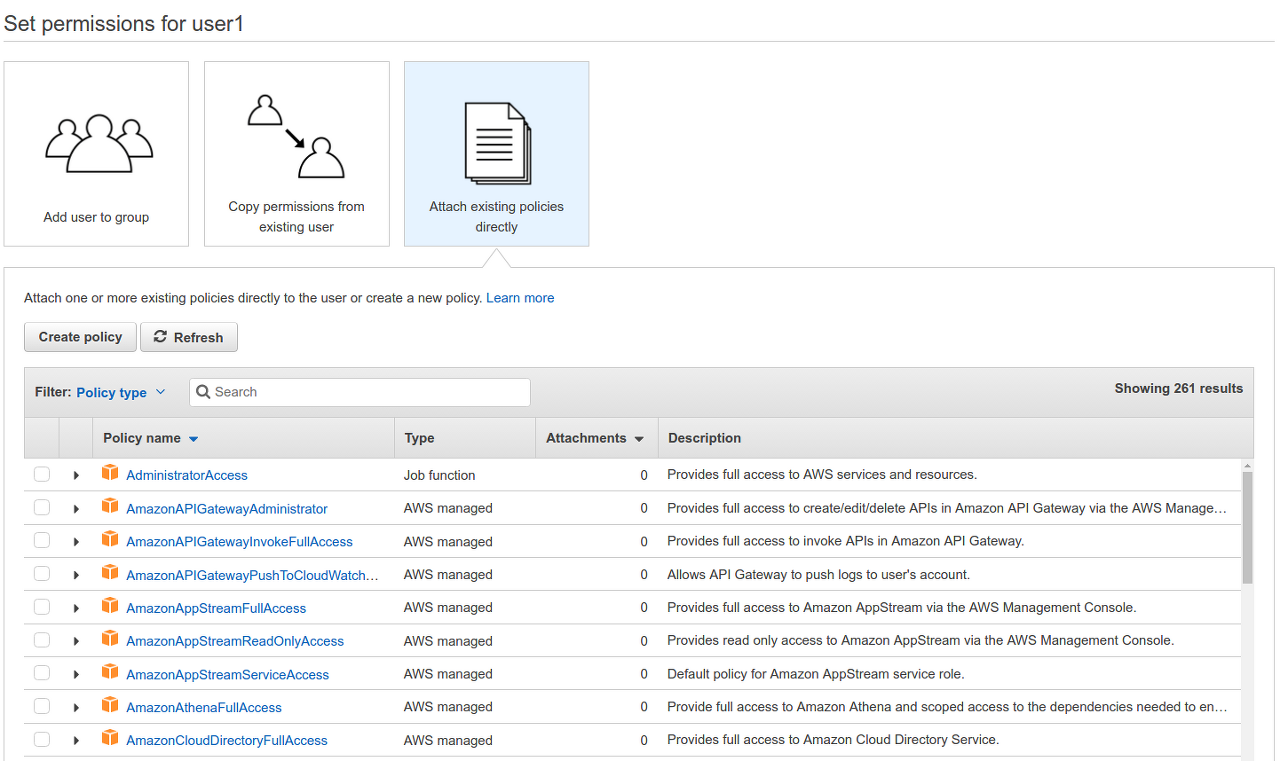This screenshot has width=1280, height=761.
Task: Expand AmazonAPIGatewayAdministrator row details
Action: (76, 509)
